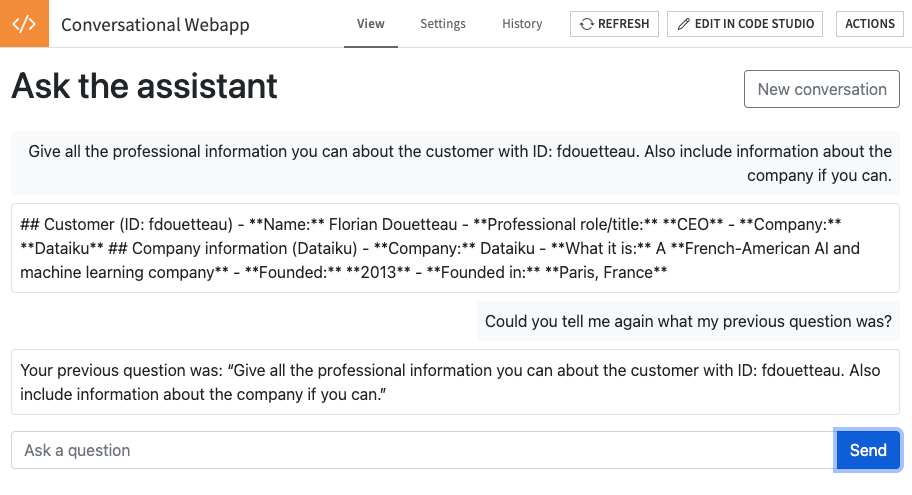
Task: Send the question with Send button
Action: coord(868,450)
